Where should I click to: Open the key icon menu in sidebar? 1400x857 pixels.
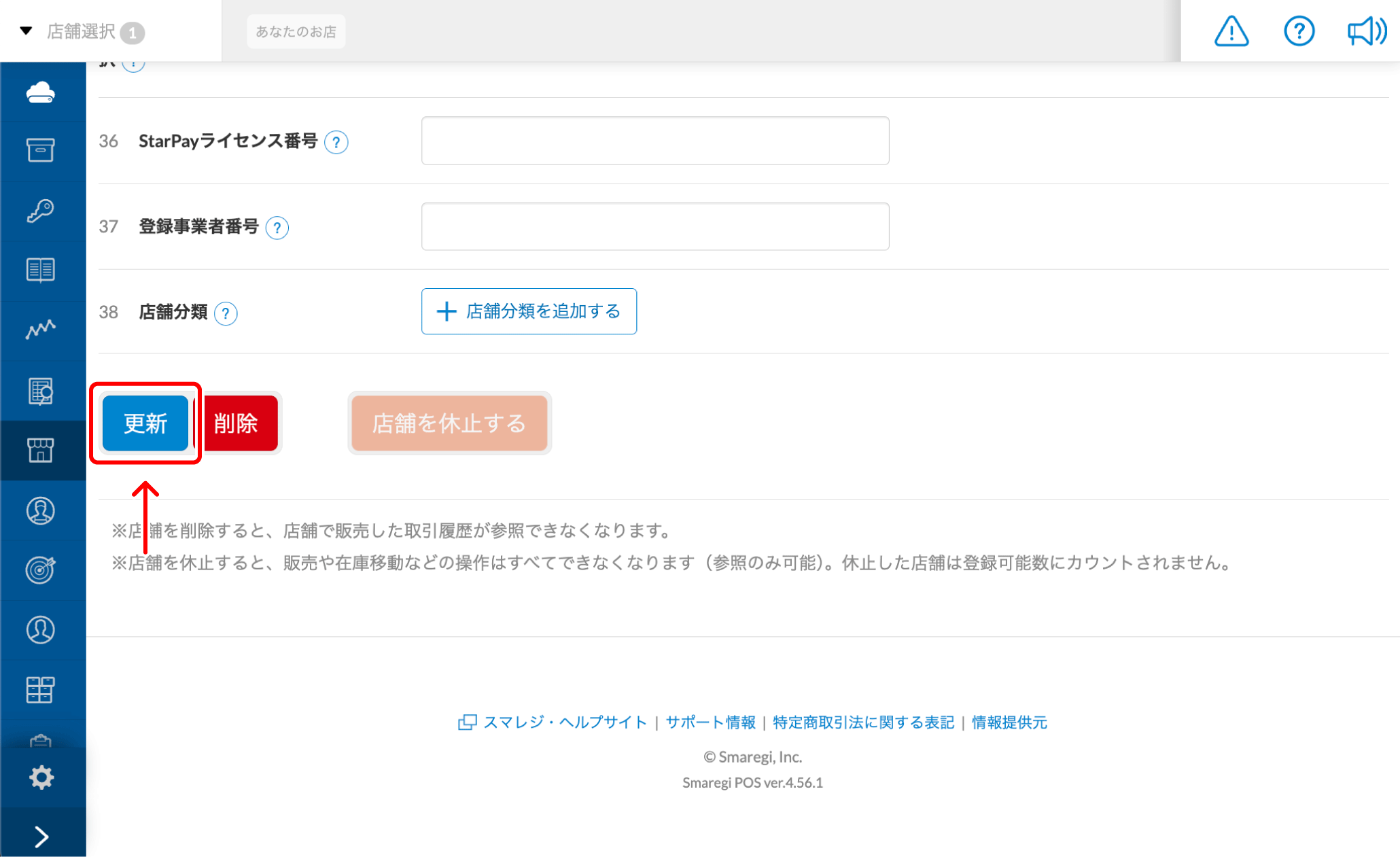pyautogui.click(x=42, y=211)
